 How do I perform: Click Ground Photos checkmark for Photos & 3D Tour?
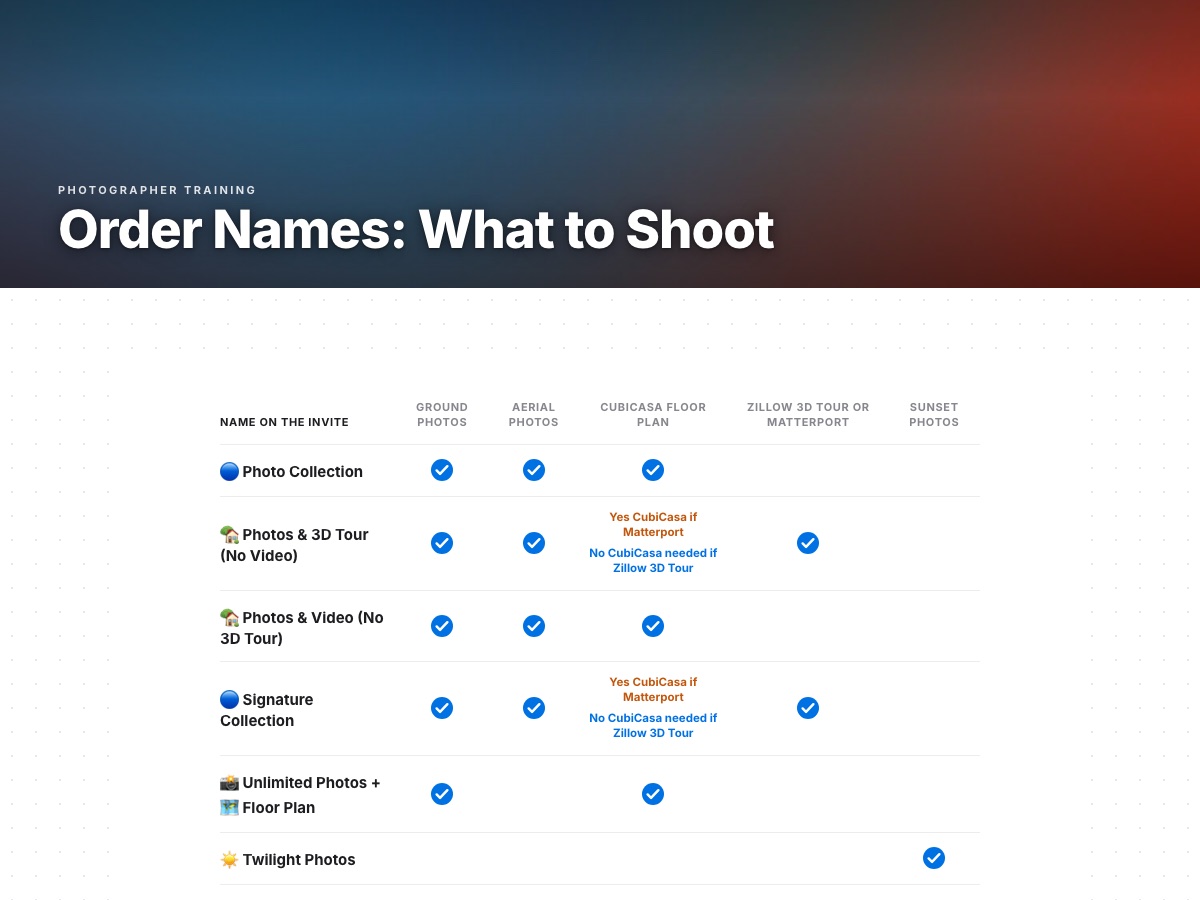[x=442, y=543]
